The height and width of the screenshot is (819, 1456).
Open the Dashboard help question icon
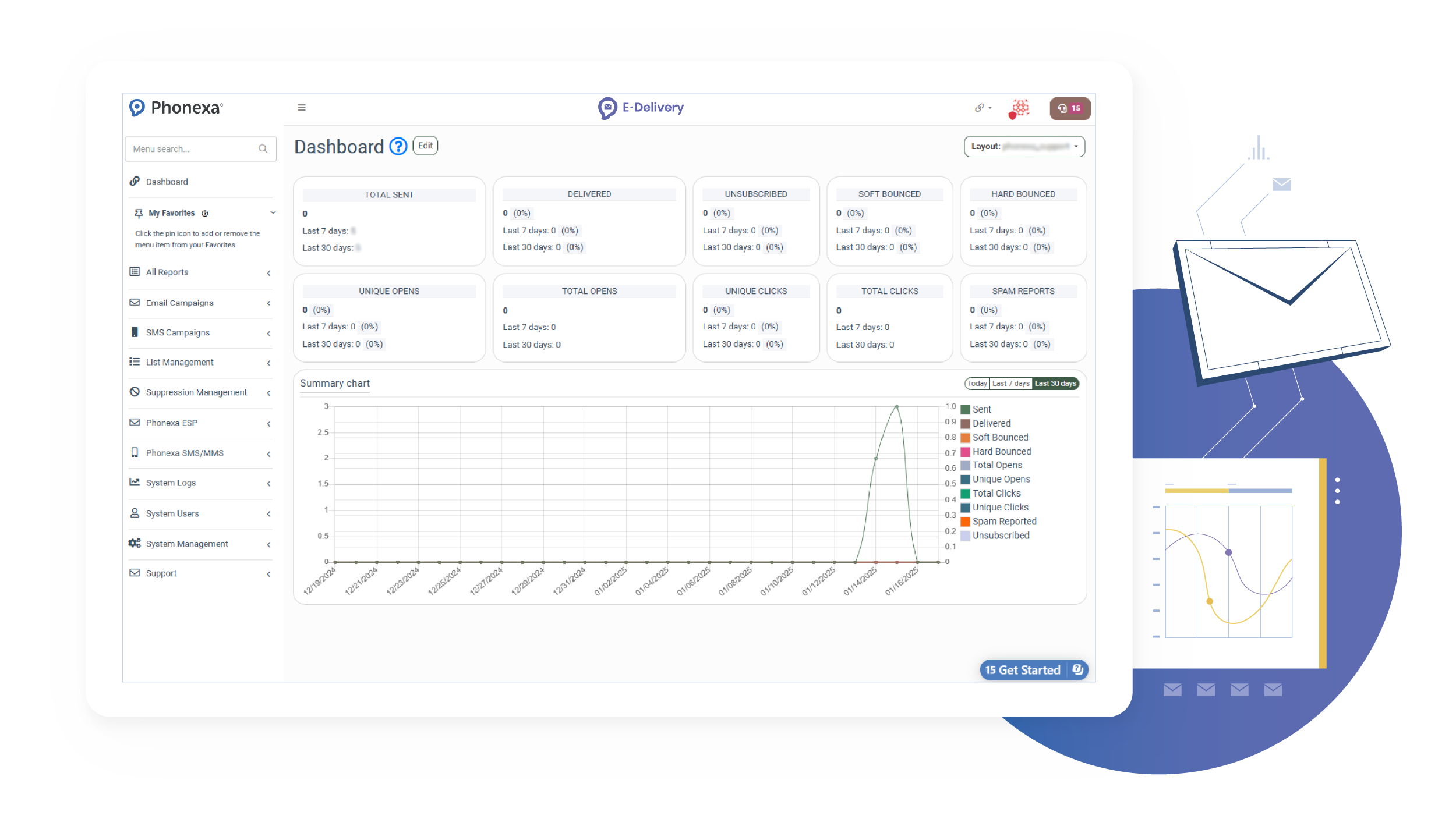398,146
